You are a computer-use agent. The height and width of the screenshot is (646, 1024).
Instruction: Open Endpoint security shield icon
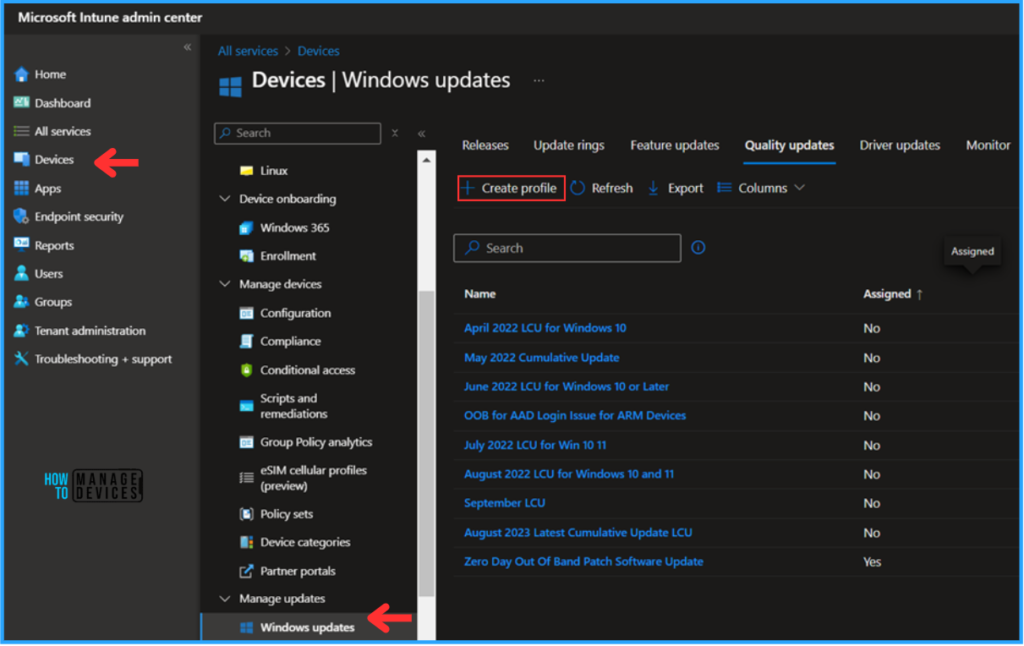click(x=22, y=216)
